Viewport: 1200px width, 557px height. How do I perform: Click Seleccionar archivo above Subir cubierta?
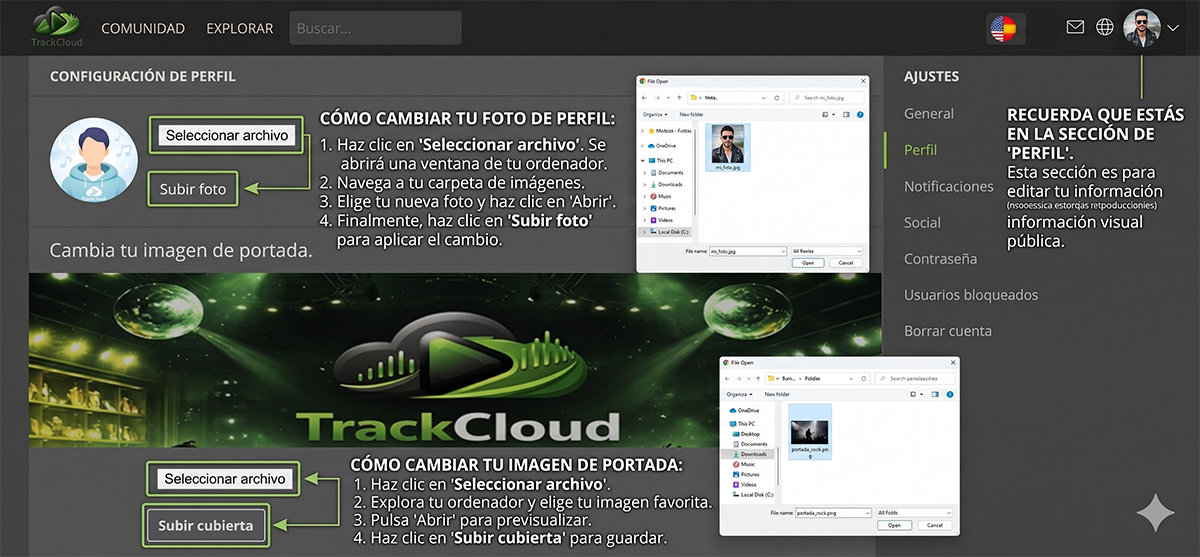coord(225,479)
